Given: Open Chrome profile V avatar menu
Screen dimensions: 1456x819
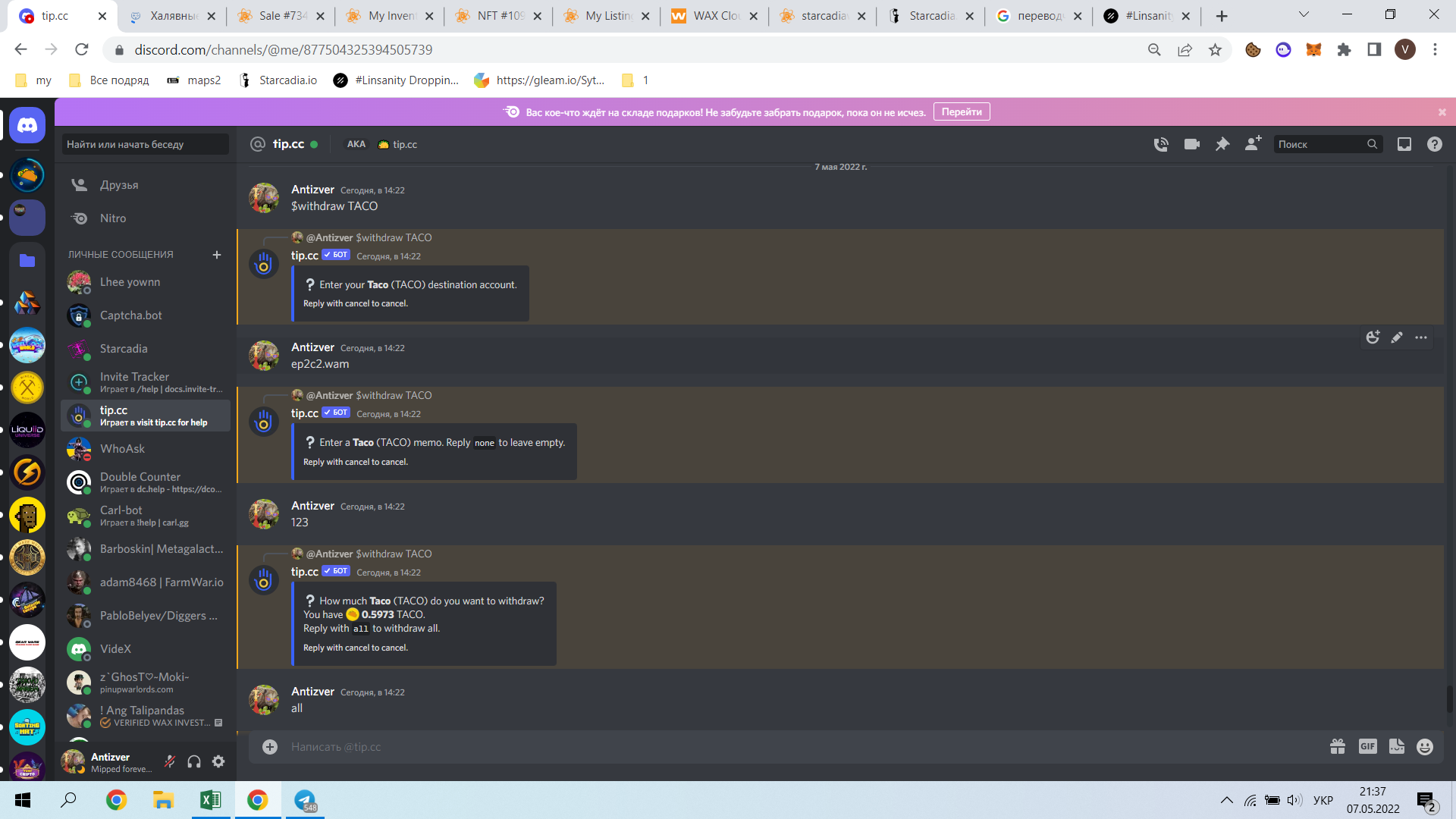Looking at the screenshot, I should [1405, 50].
